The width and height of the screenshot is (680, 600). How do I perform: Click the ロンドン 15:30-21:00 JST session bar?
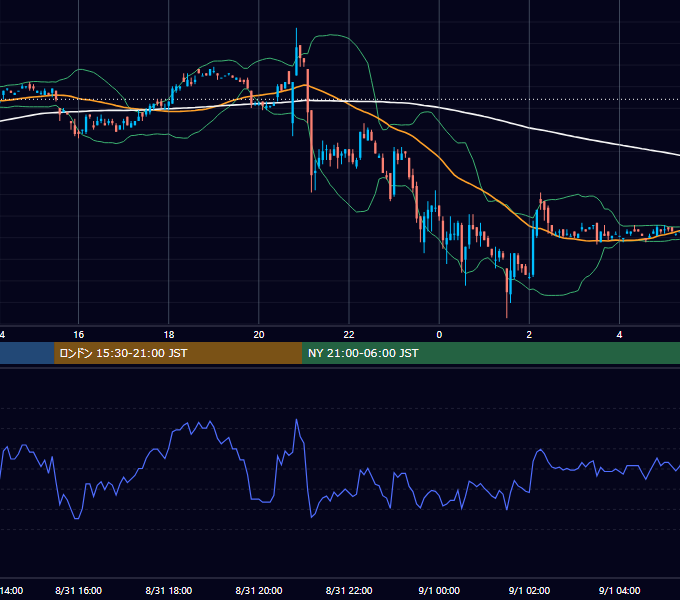178,353
